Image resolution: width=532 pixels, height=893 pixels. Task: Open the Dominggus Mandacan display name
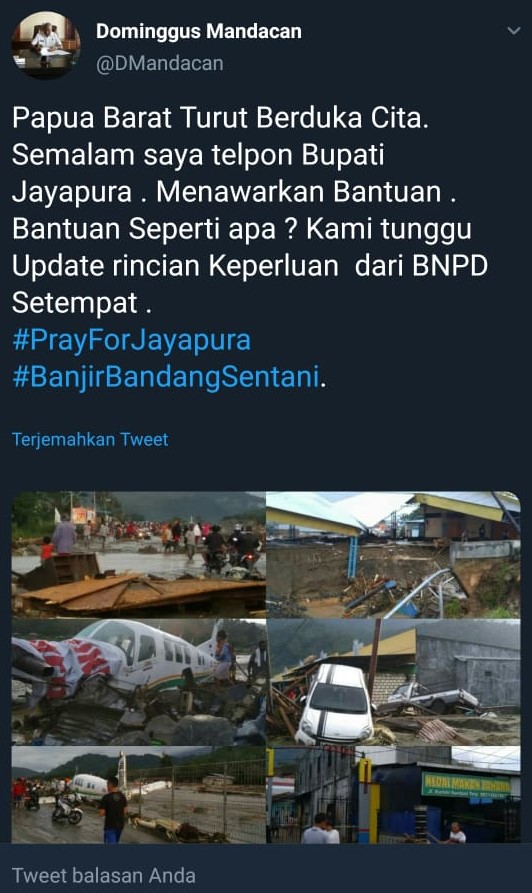199,31
